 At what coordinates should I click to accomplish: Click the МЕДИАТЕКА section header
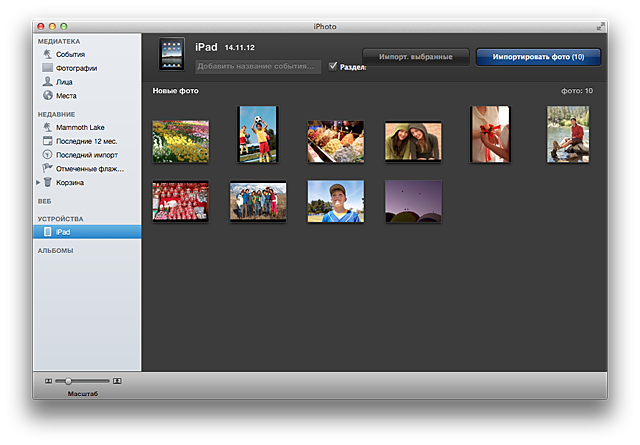click(59, 42)
